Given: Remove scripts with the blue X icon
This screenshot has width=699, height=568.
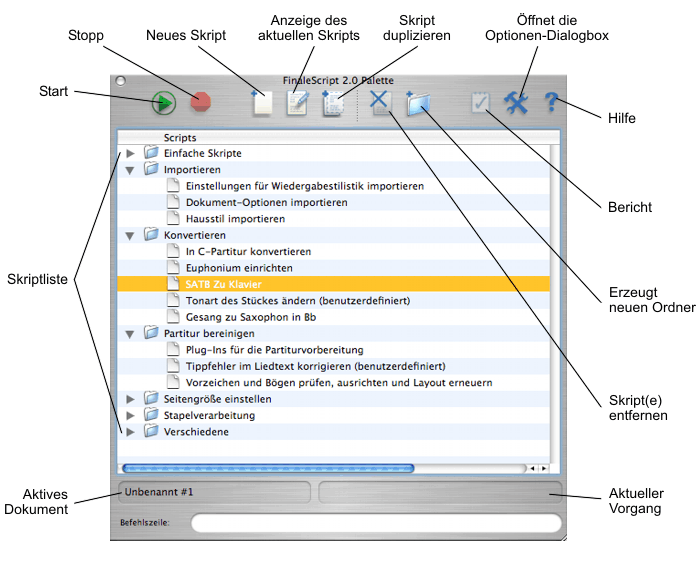Looking at the screenshot, I should coord(380,102).
